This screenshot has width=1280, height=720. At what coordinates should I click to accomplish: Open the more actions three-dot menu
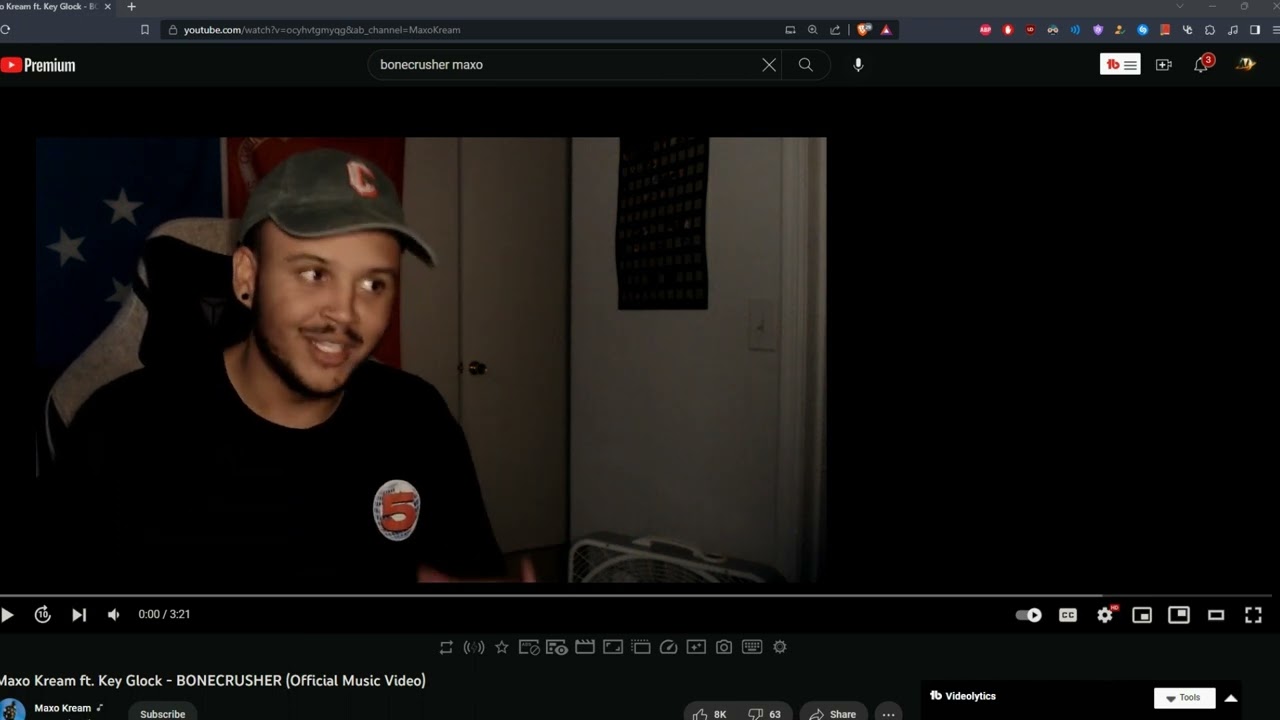888,714
